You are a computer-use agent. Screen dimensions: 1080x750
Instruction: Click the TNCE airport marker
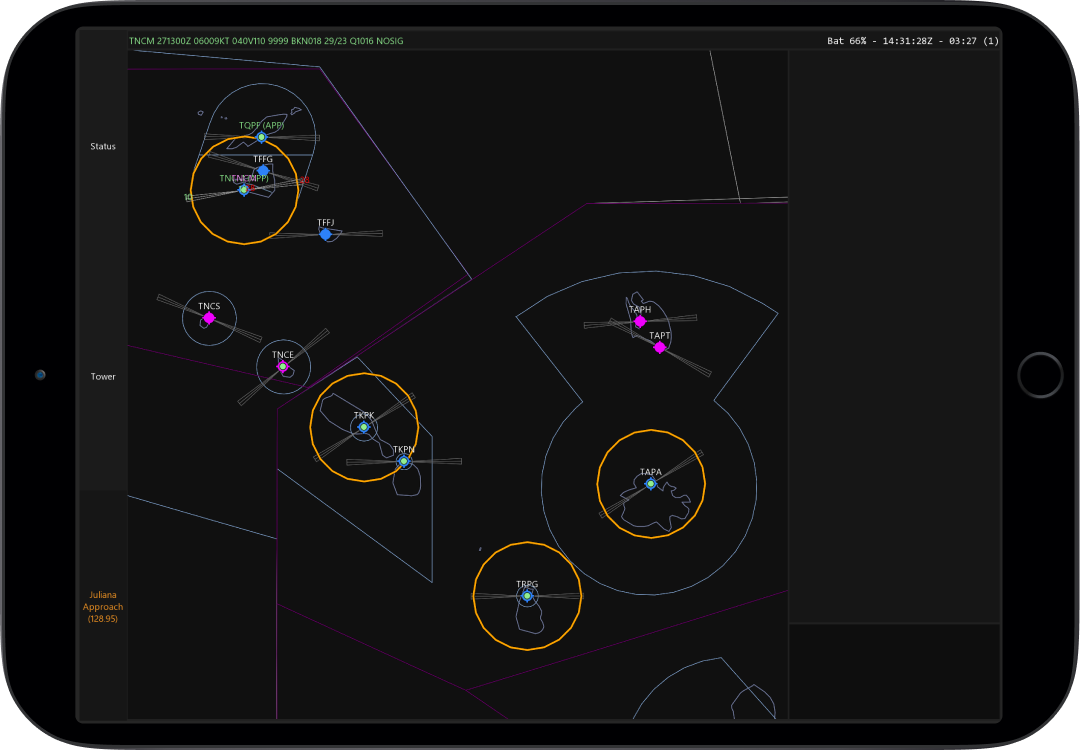pyautogui.click(x=283, y=367)
